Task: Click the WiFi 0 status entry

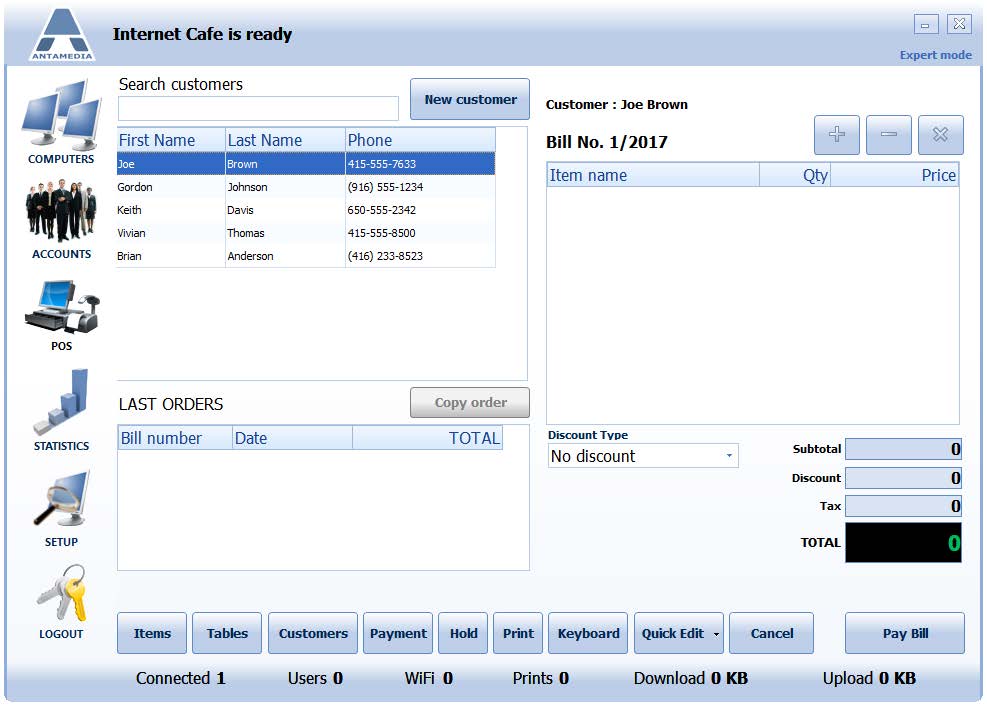Action: pyautogui.click(x=429, y=679)
